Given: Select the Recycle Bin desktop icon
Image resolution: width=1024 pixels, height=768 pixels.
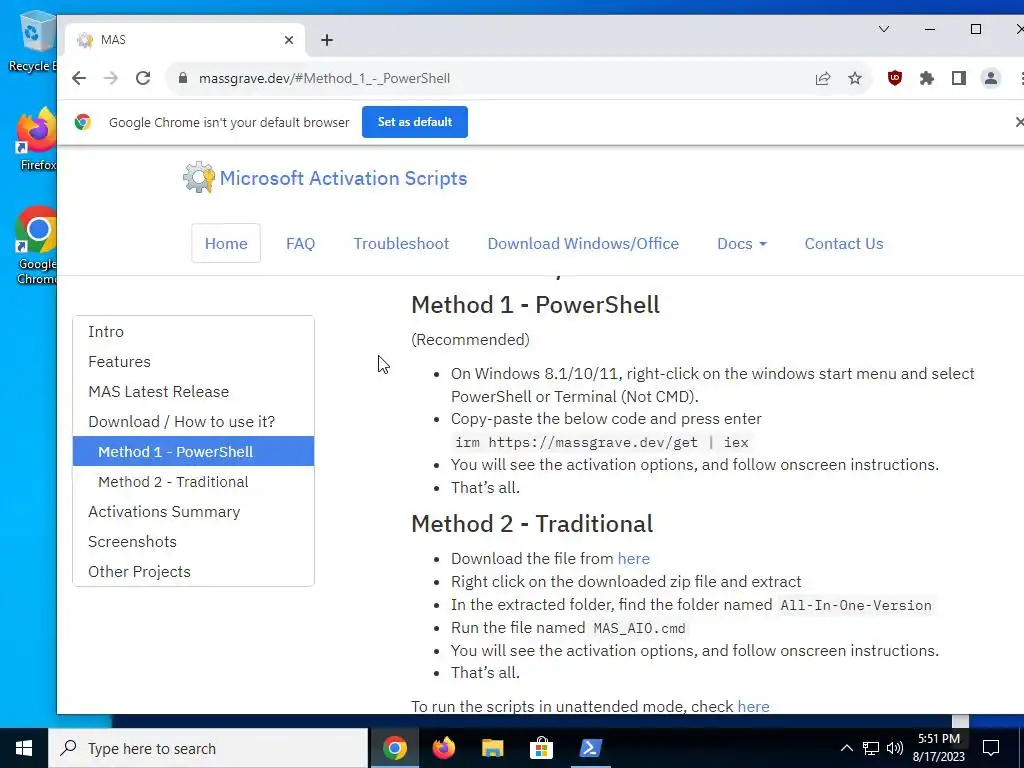Looking at the screenshot, I should point(33,41).
